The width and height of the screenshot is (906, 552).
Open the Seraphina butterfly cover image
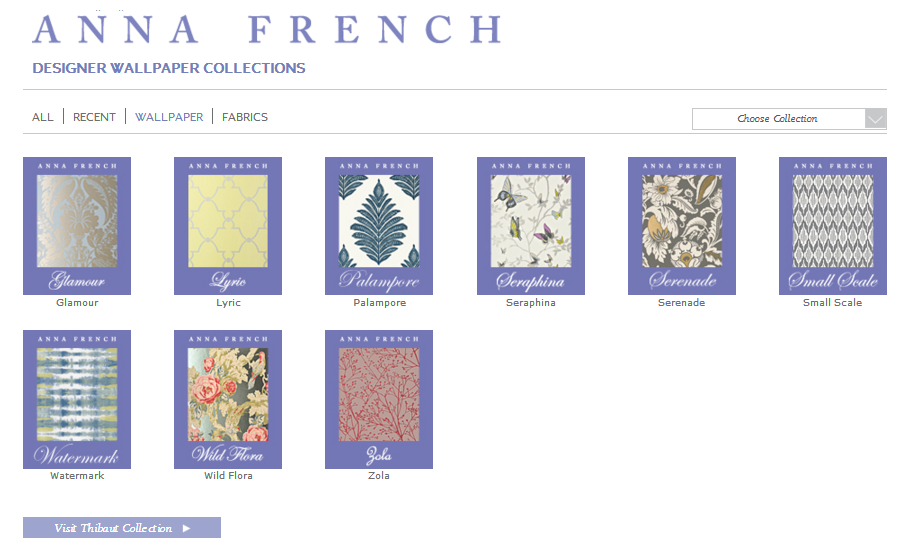tap(531, 225)
